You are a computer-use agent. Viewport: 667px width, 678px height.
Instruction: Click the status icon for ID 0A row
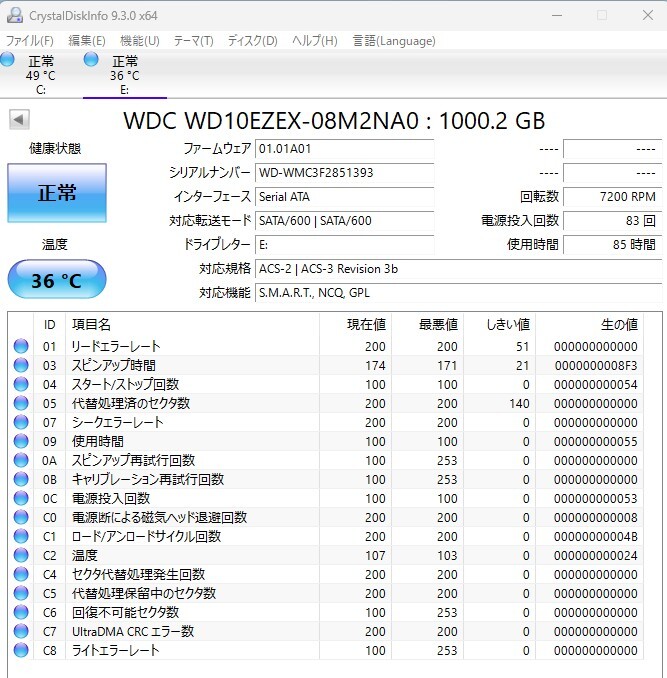coord(21,461)
